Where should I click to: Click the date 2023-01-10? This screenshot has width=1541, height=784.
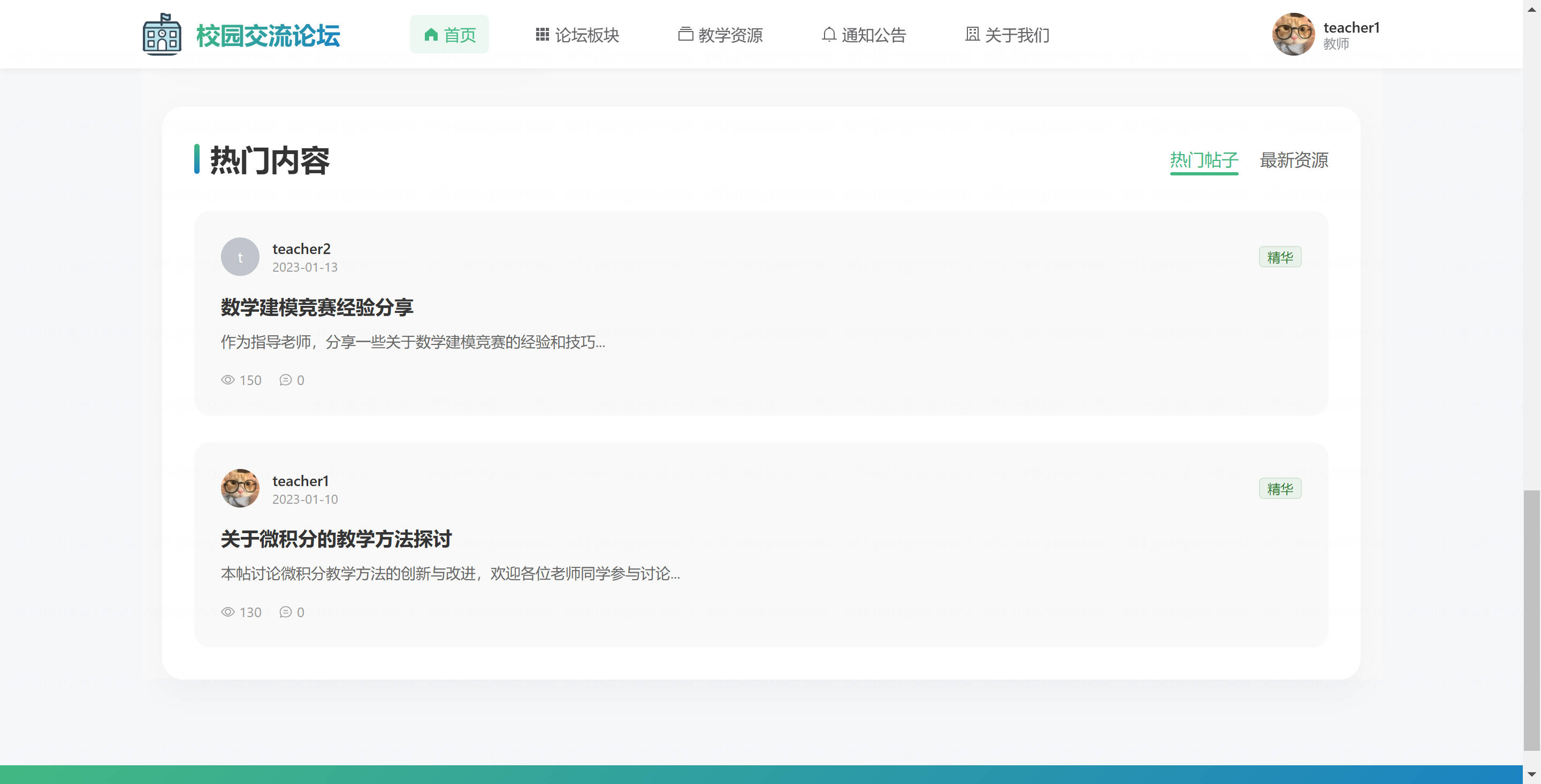(305, 499)
